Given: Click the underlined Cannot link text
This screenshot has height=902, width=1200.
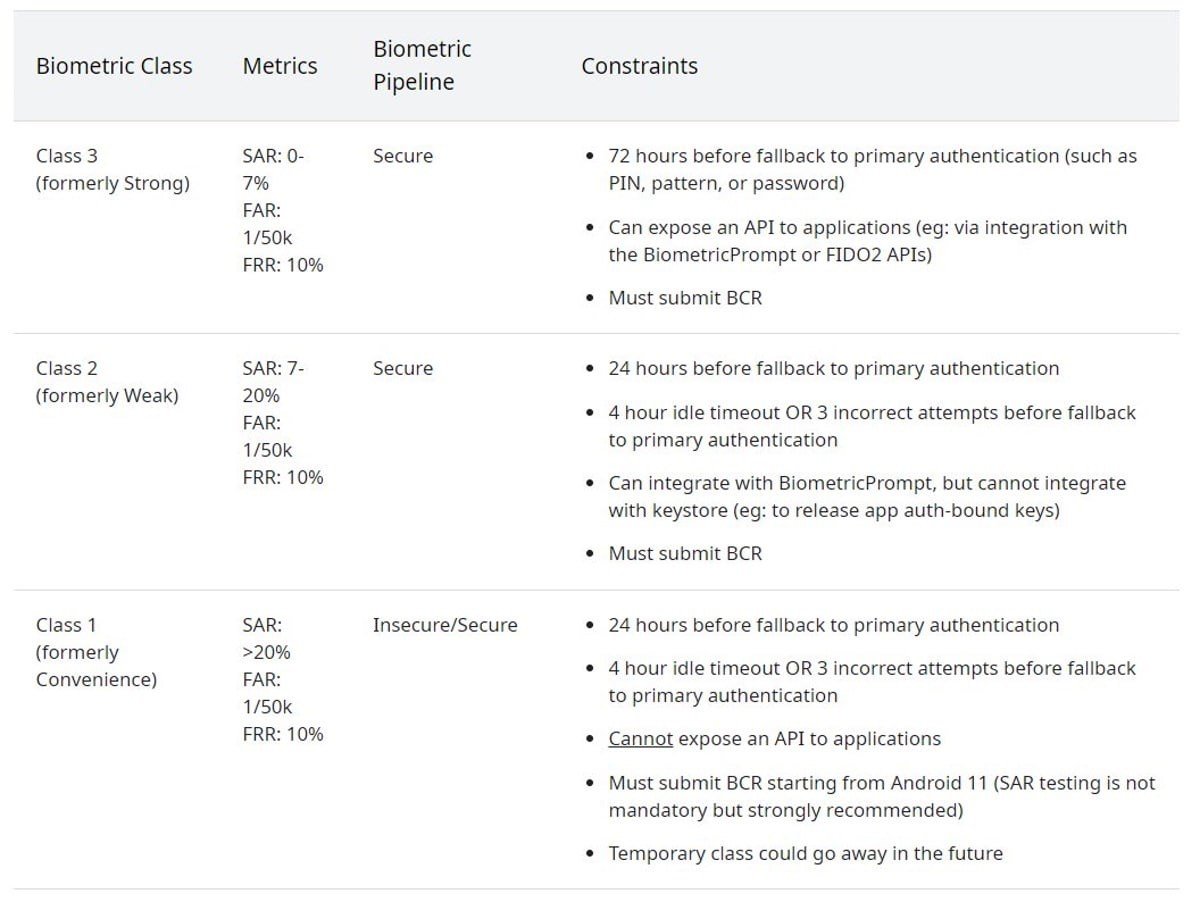Looking at the screenshot, I should point(641,739).
